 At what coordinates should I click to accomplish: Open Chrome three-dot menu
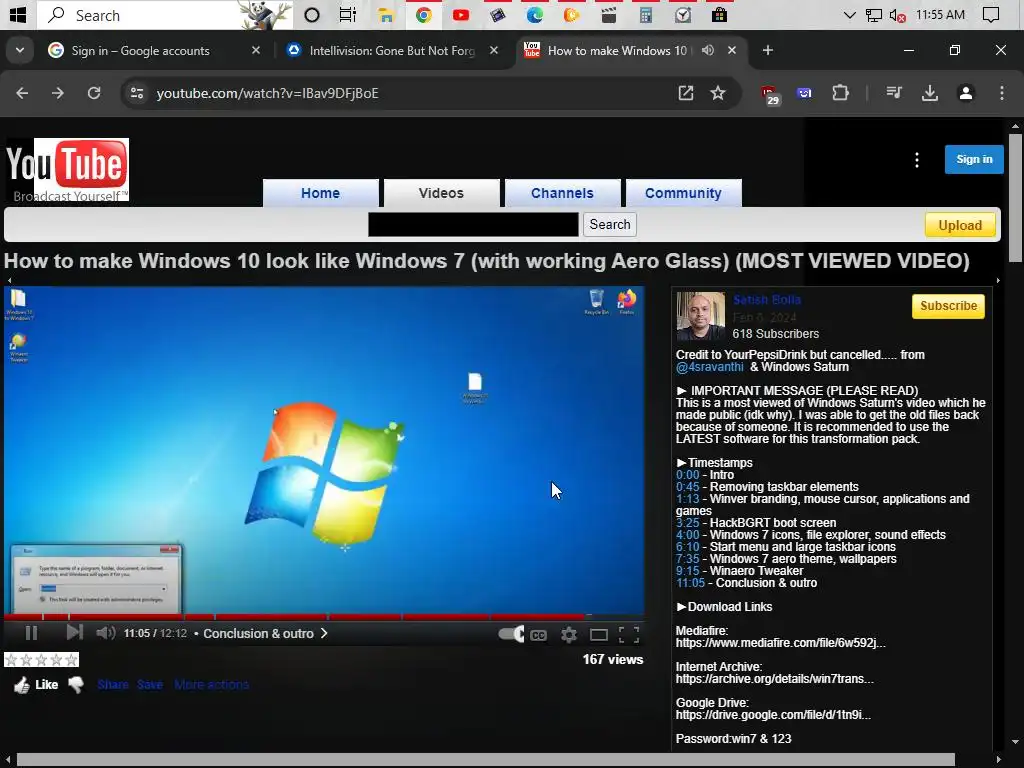point(1002,93)
